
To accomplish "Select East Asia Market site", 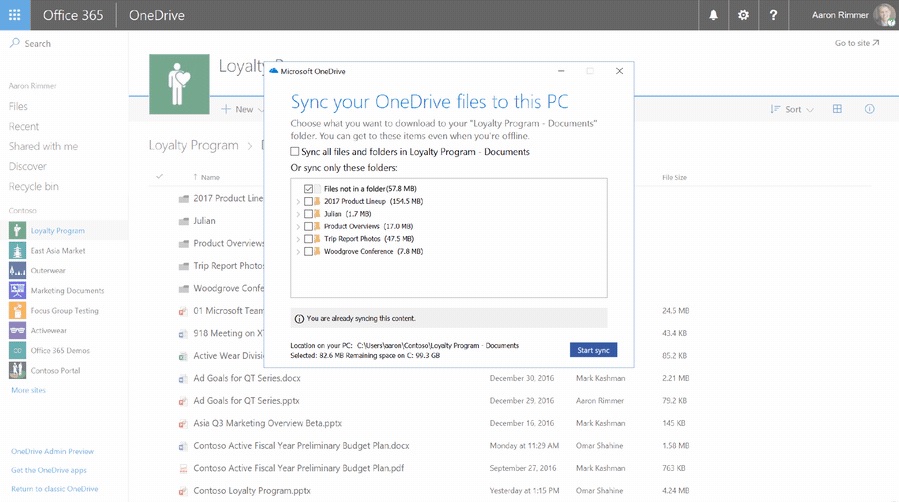I will pos(58,250).
